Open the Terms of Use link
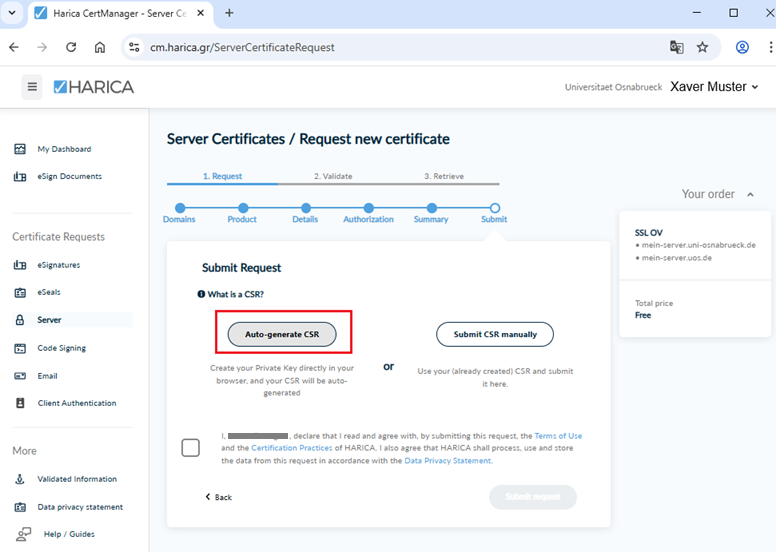 [558, 436]
